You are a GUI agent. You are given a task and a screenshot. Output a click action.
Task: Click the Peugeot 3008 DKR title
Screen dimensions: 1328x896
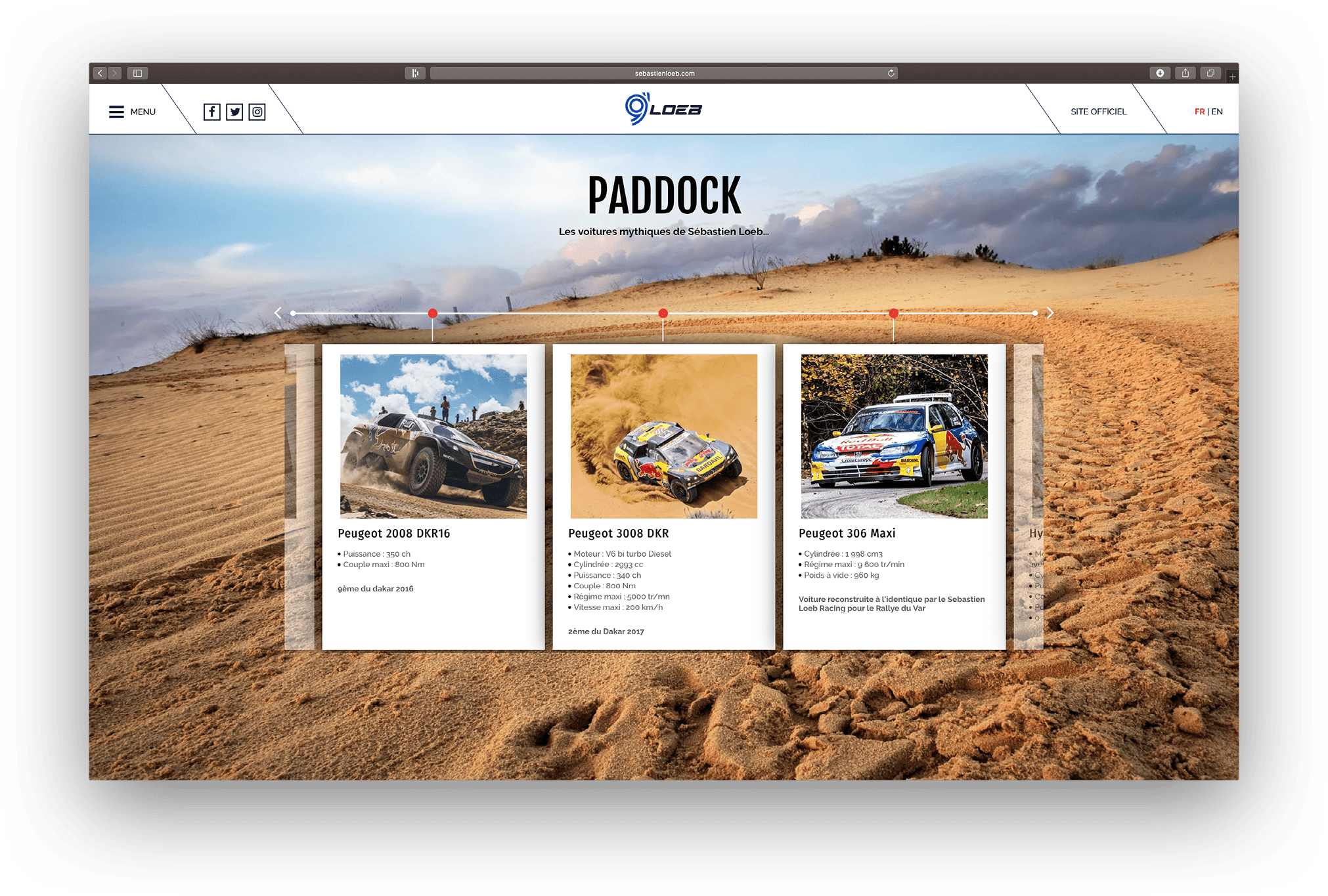coord(619,534)
